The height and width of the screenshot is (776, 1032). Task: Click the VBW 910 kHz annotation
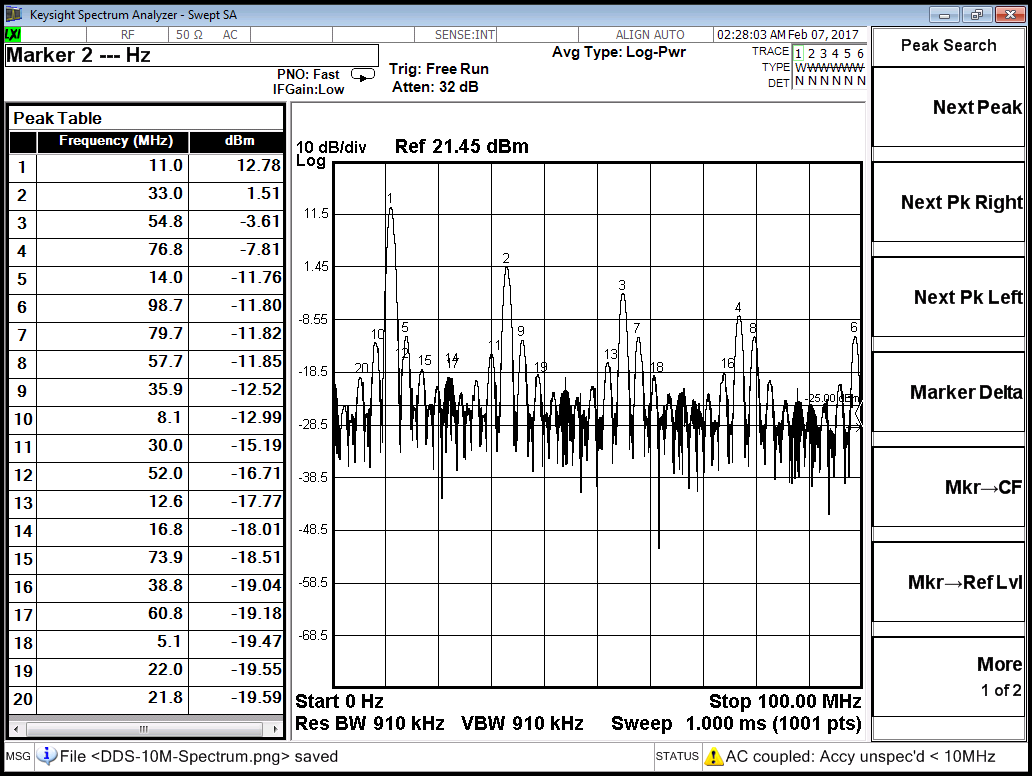[x=522, y=723]
